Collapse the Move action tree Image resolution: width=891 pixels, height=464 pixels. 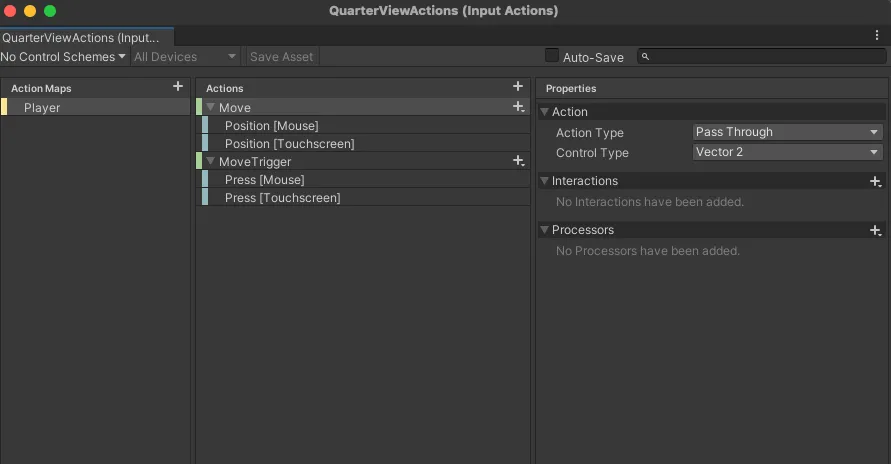tap(211, 107)
